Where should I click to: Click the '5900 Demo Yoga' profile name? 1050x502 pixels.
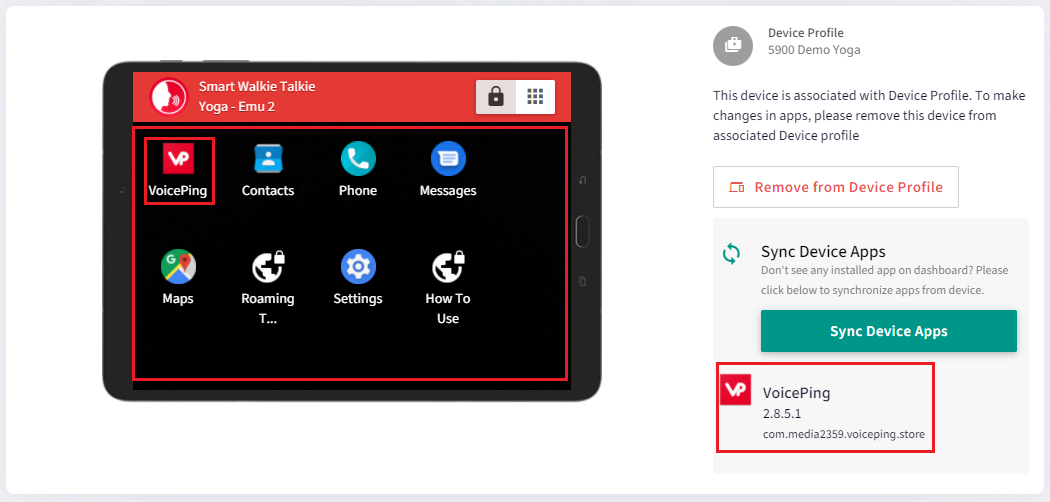coord(814,50)
